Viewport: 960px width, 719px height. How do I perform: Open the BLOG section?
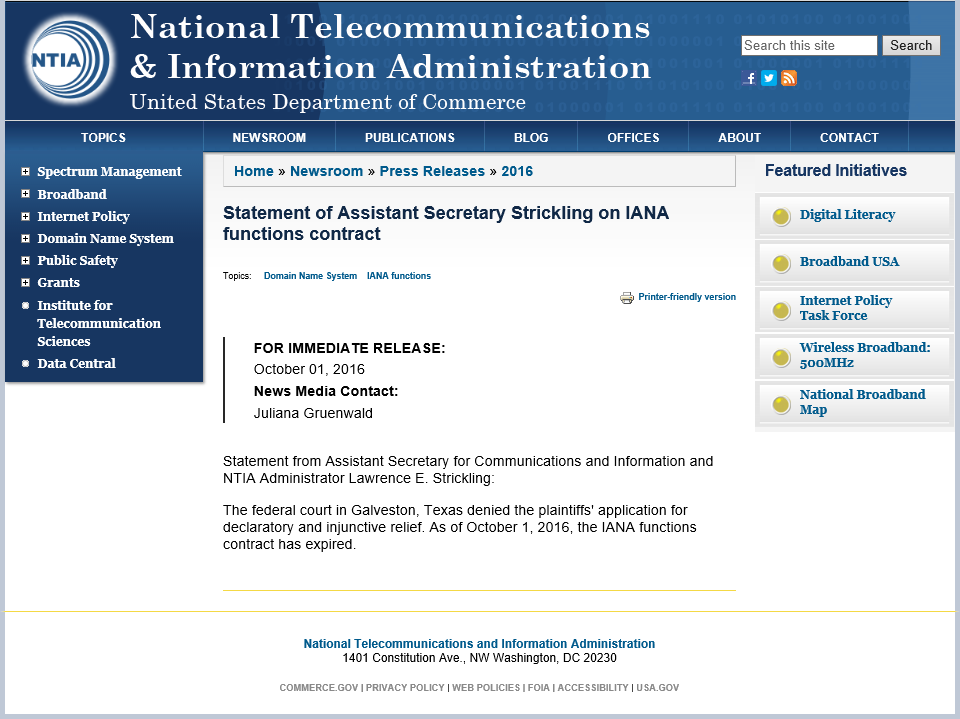(x=531, y=137)
